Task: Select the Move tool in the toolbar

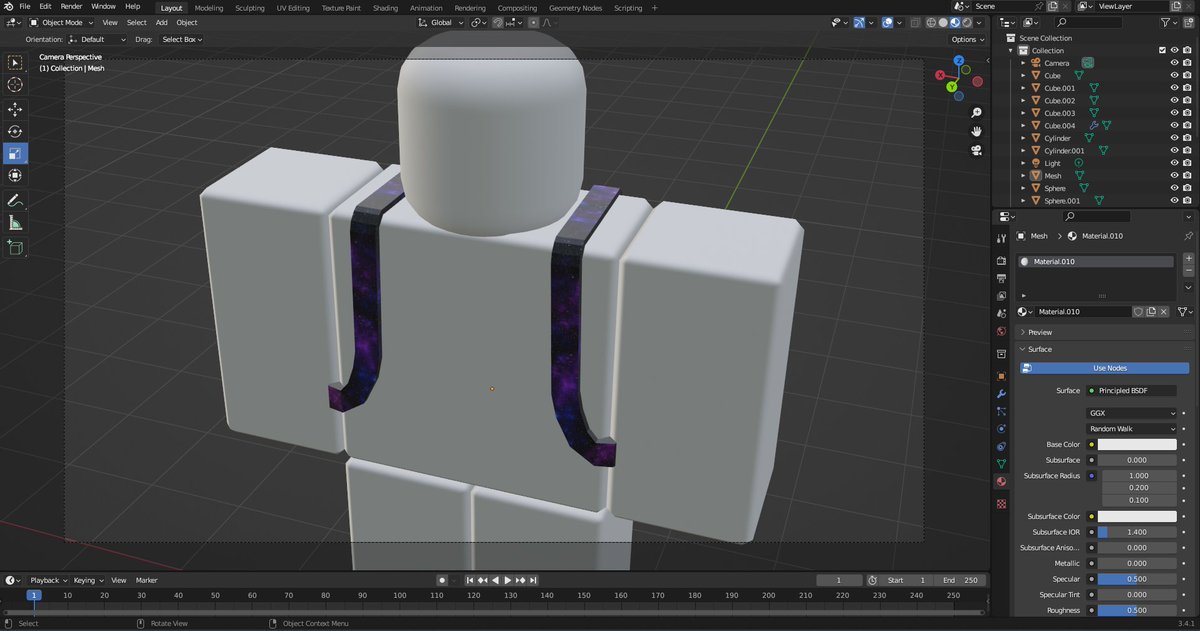Action: (x=15, y=109)
